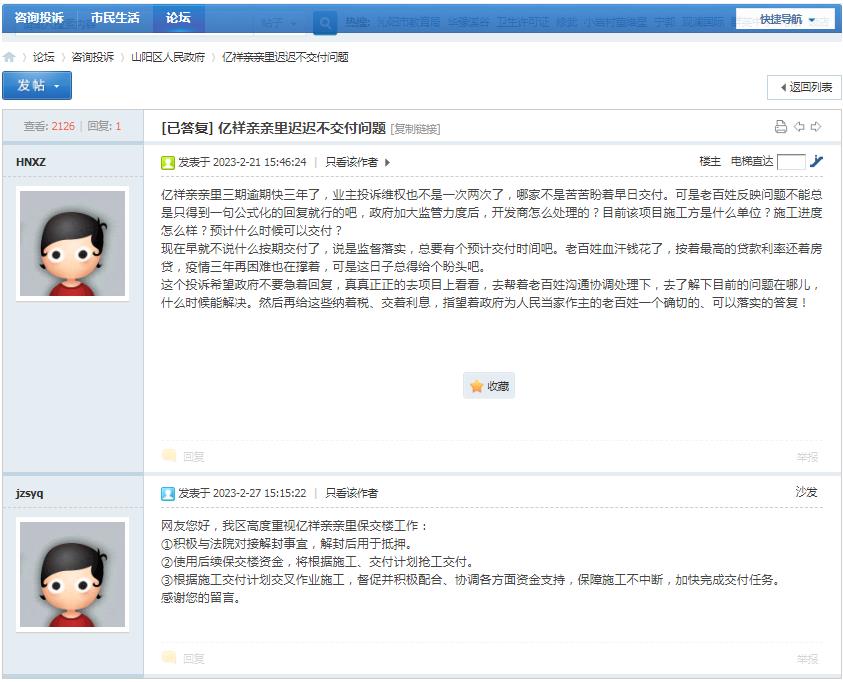Click the print icon beside the thread title
This screenshot has width=843, height=682.
point(781,127)
